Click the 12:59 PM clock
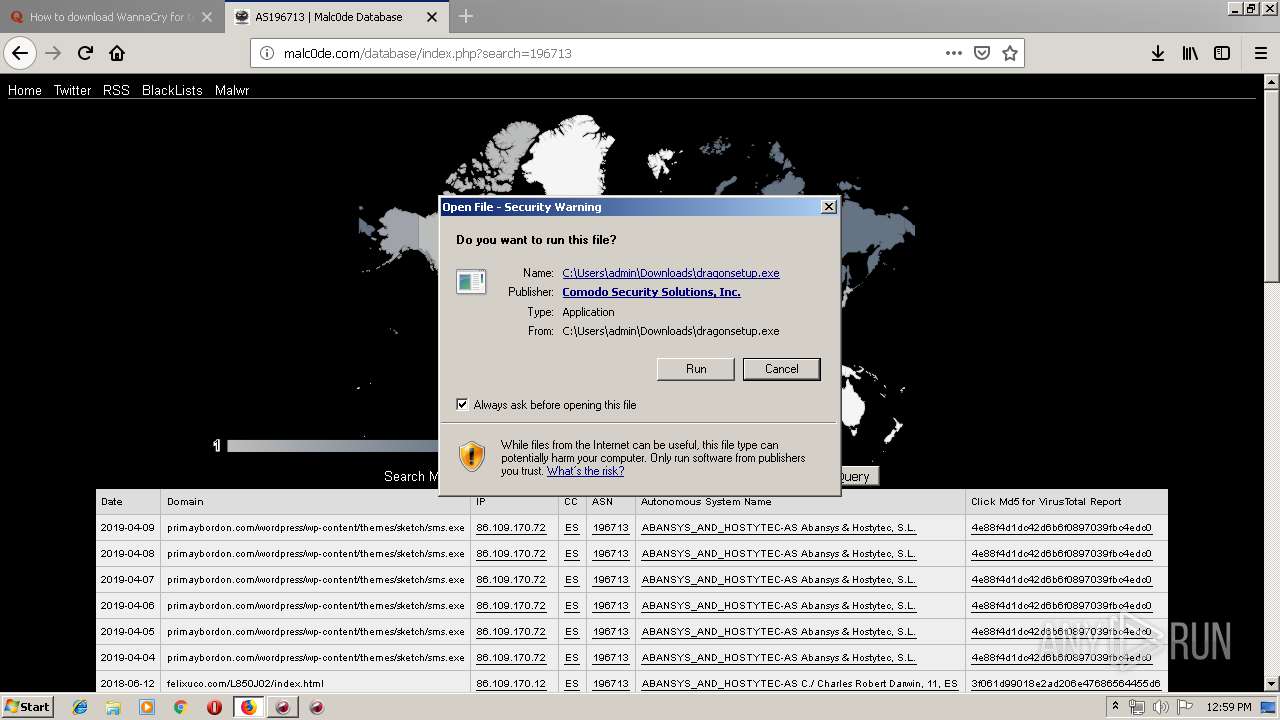1280x720 pixels. coord(1229,707)
